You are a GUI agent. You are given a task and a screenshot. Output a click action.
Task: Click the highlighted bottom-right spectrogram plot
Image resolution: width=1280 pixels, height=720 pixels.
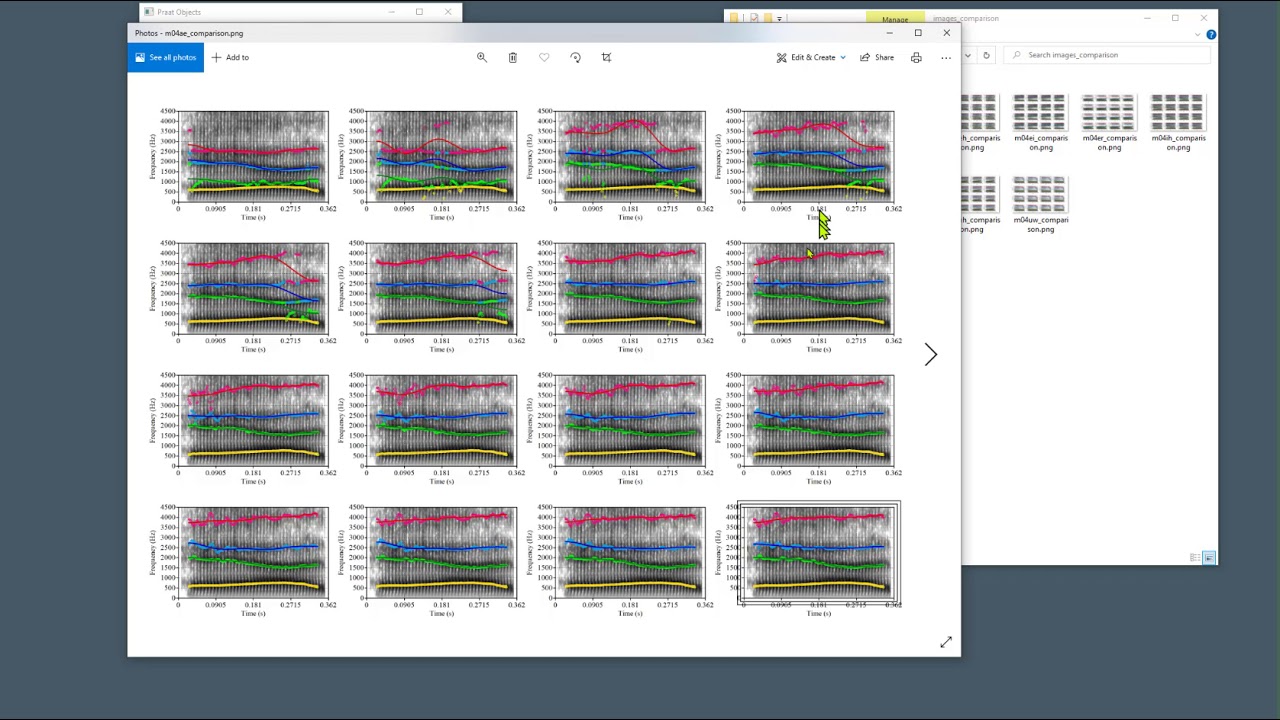[x=818, y=553]
